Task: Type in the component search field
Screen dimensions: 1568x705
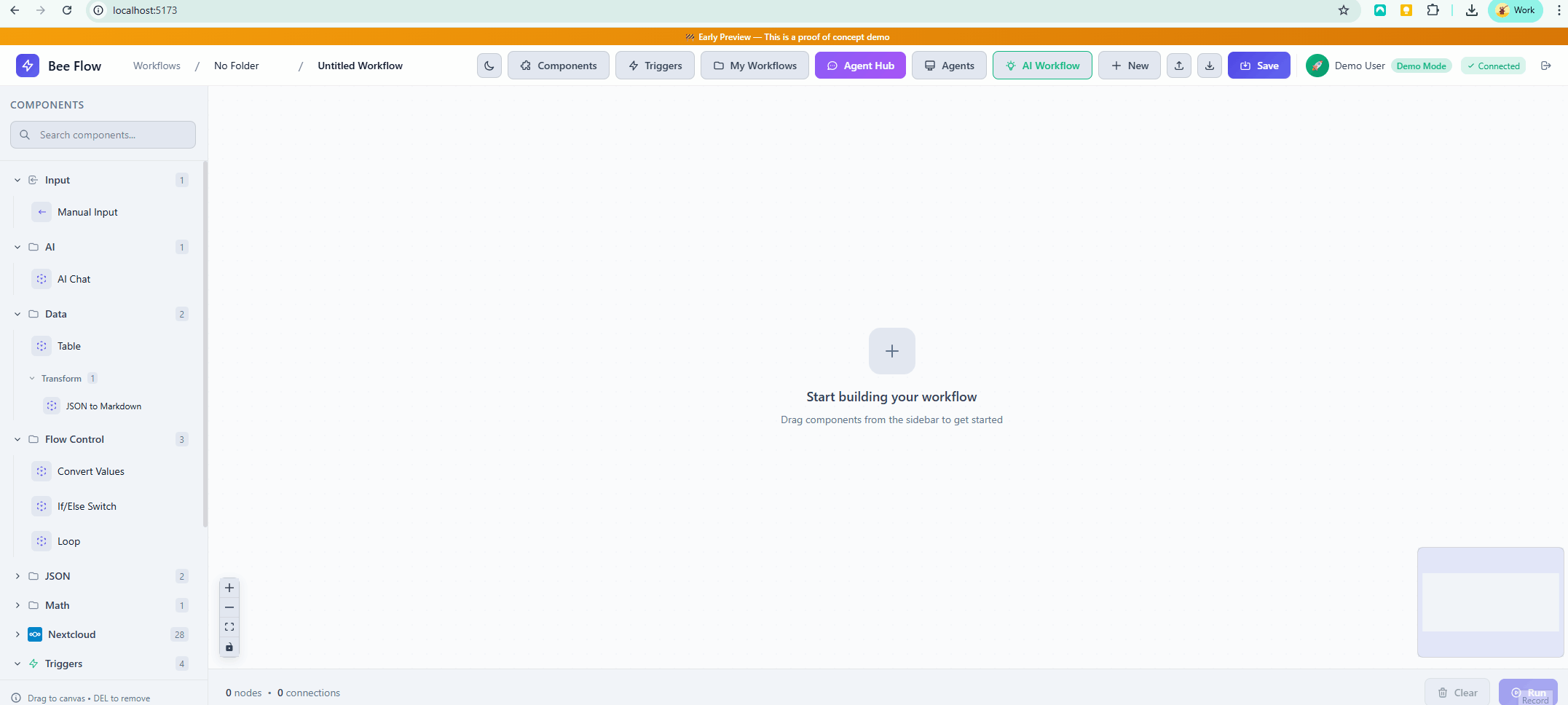Action: (103, 134)
